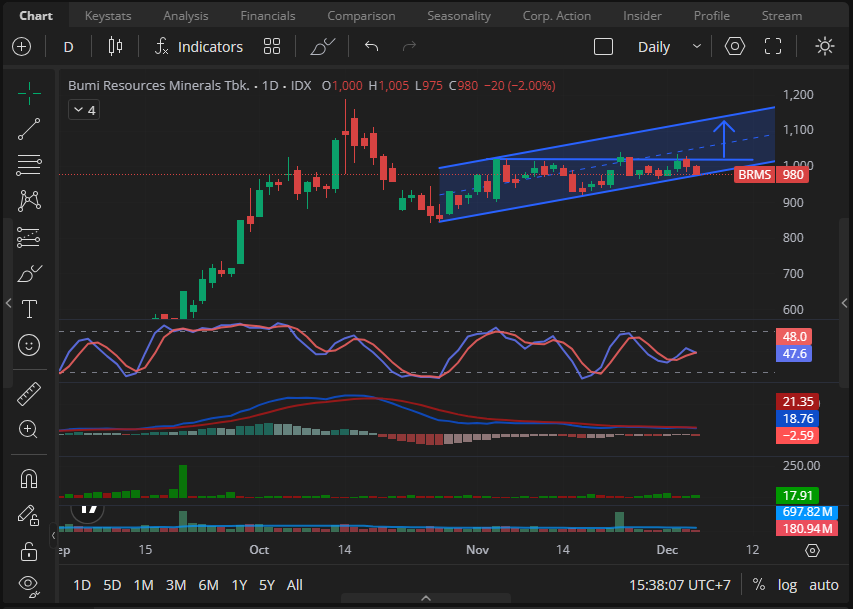Select the crosshair cursor tool
The height and width of the screenshot is (609, 853).
coord(29,94)
